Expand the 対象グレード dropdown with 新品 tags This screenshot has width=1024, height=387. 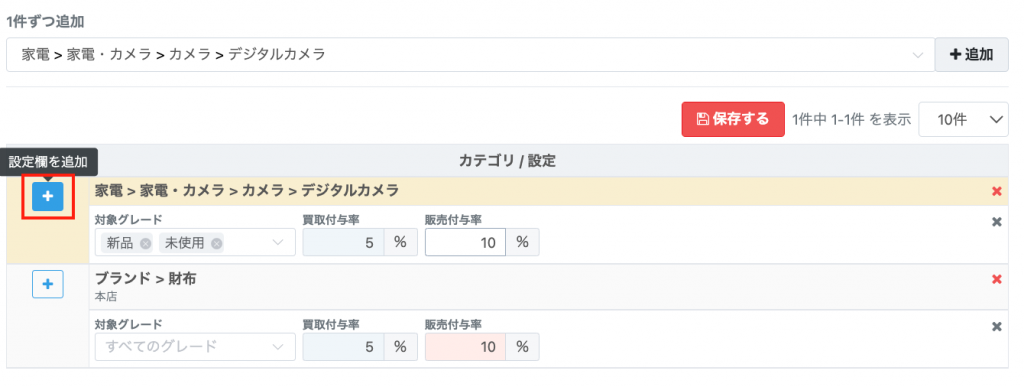click(x=195, y=242)
